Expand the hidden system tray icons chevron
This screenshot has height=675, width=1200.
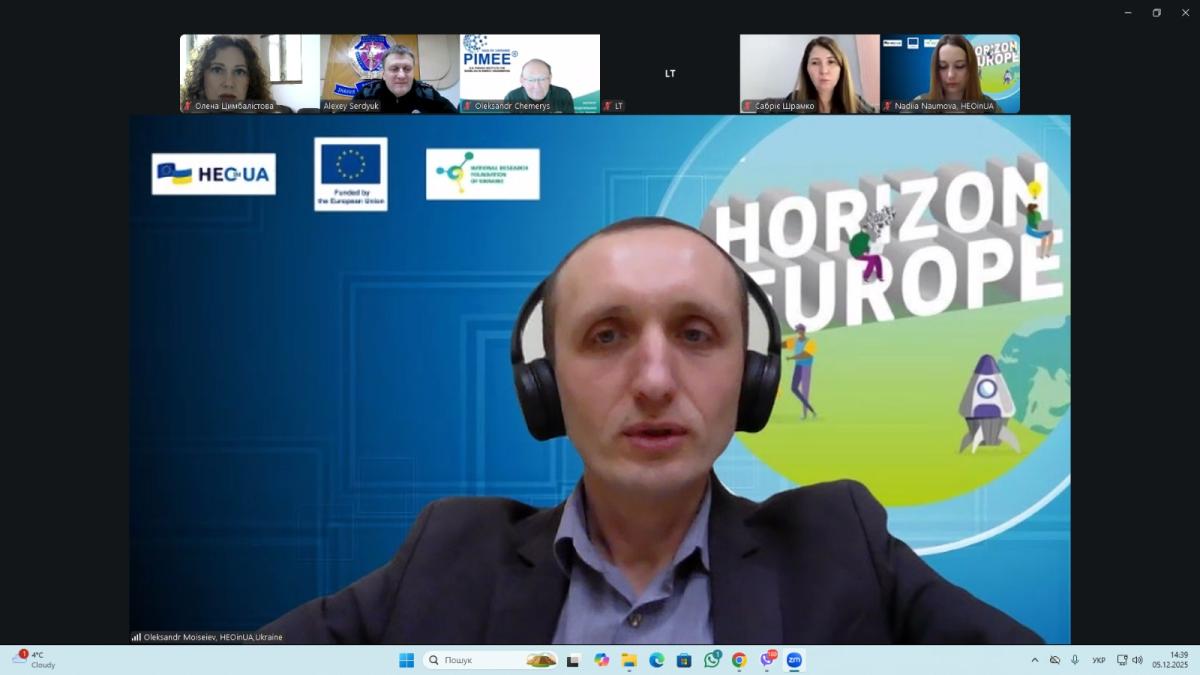click(1034, 660)
